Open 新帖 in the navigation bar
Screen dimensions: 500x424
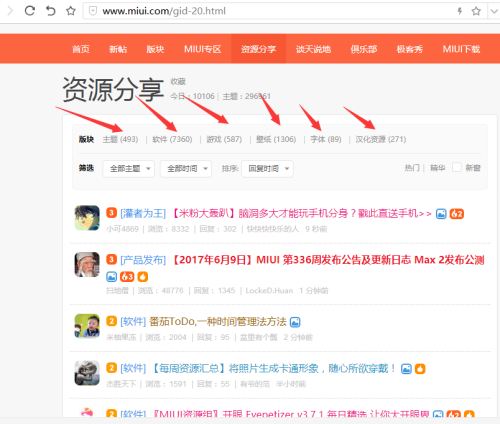[x=118, y=49]
